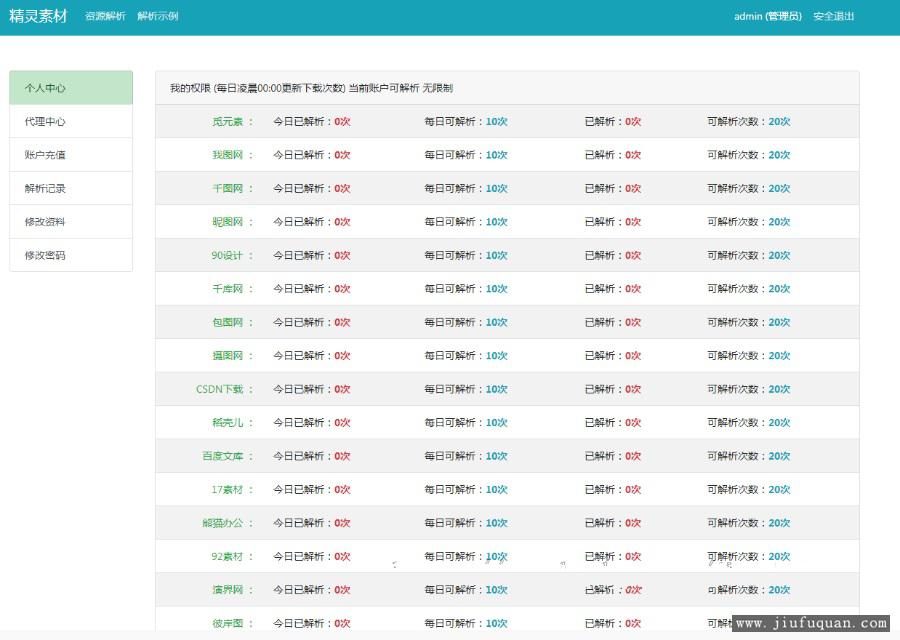Click 今日已解析 0次 in the 彼岸图 row
Image resolution: width=900 pixels, height=640 pixels.
tap(312, 623)
